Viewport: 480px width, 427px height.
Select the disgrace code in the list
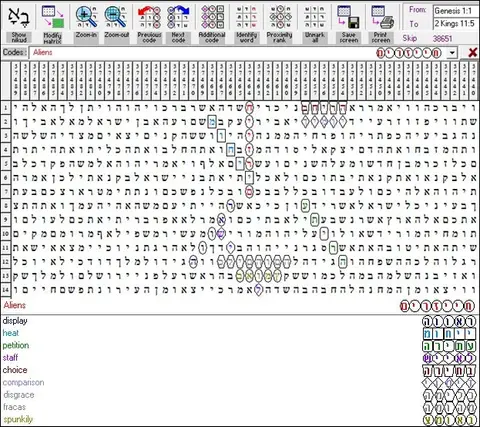tap(19, 395)
